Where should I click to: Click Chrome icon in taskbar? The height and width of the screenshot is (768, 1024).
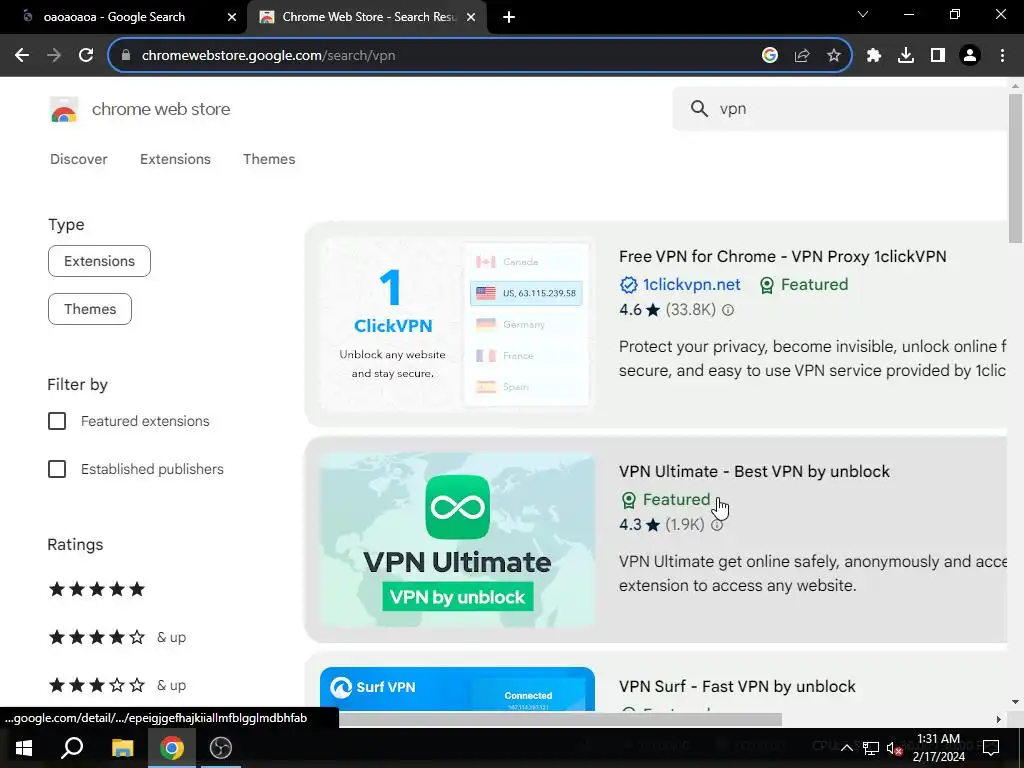[172, 748]
